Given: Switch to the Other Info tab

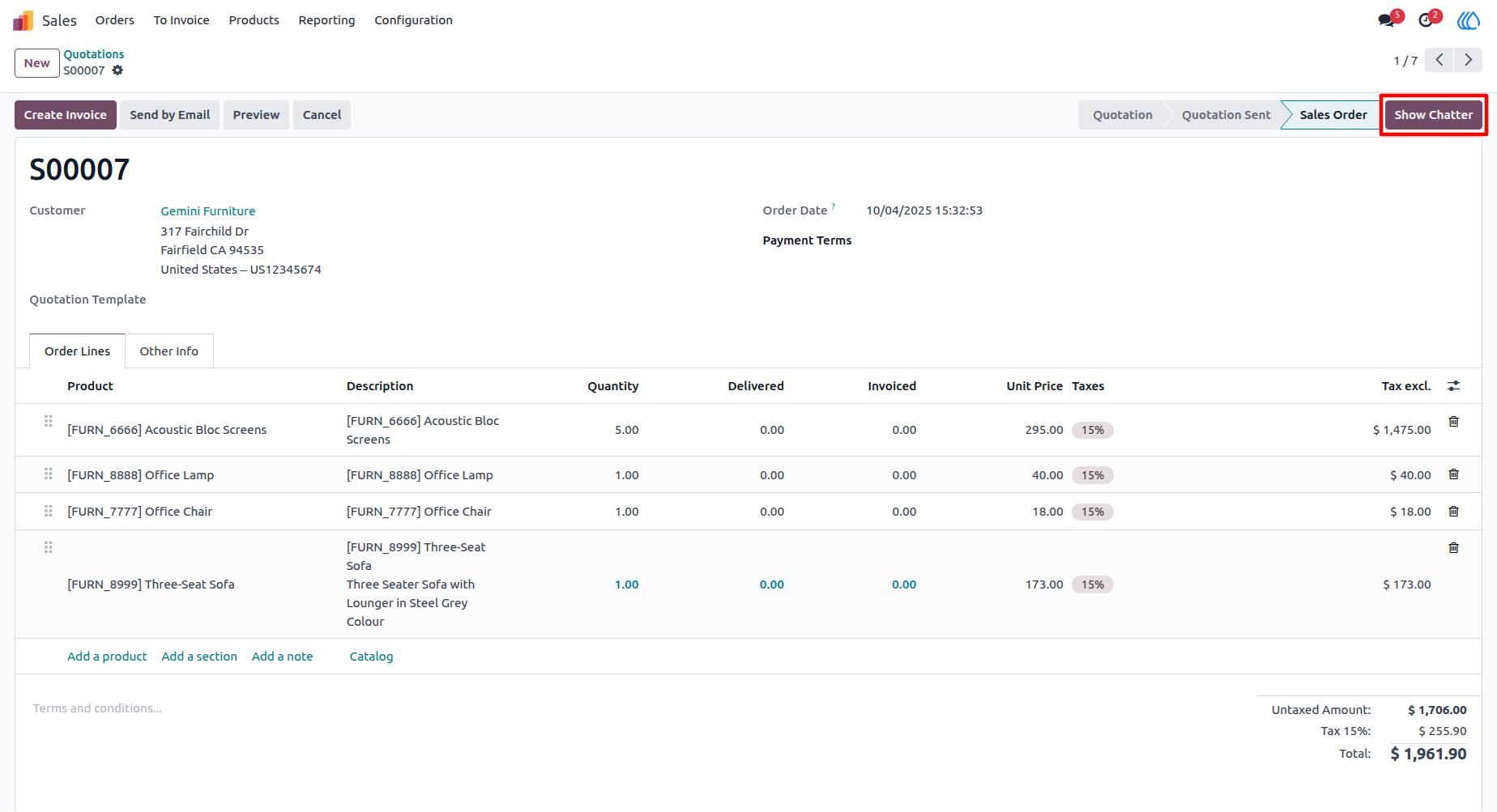Looking at the screenshot, I should [x=168, y=351].
